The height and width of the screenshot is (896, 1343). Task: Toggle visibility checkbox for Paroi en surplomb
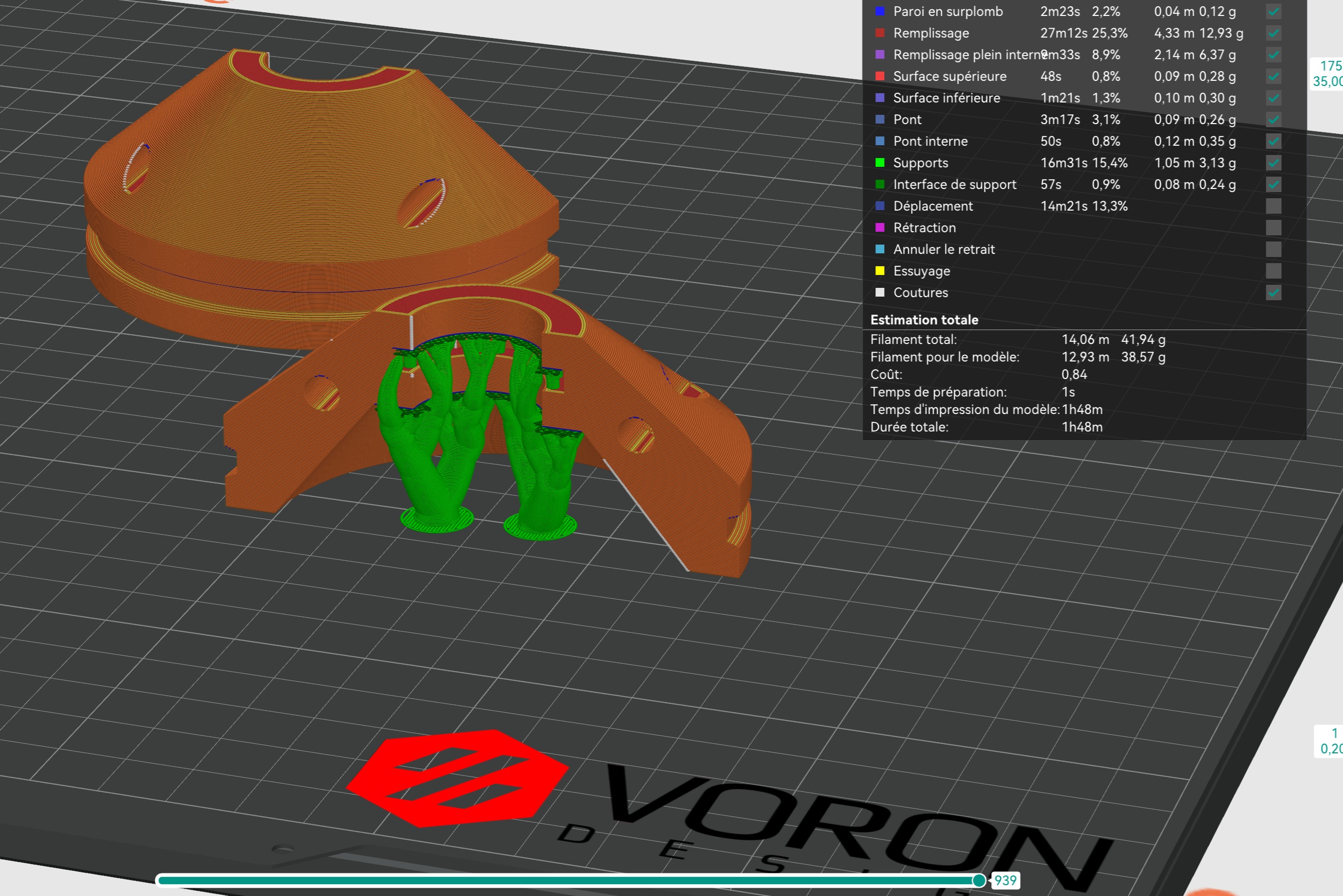(1273, 11)
